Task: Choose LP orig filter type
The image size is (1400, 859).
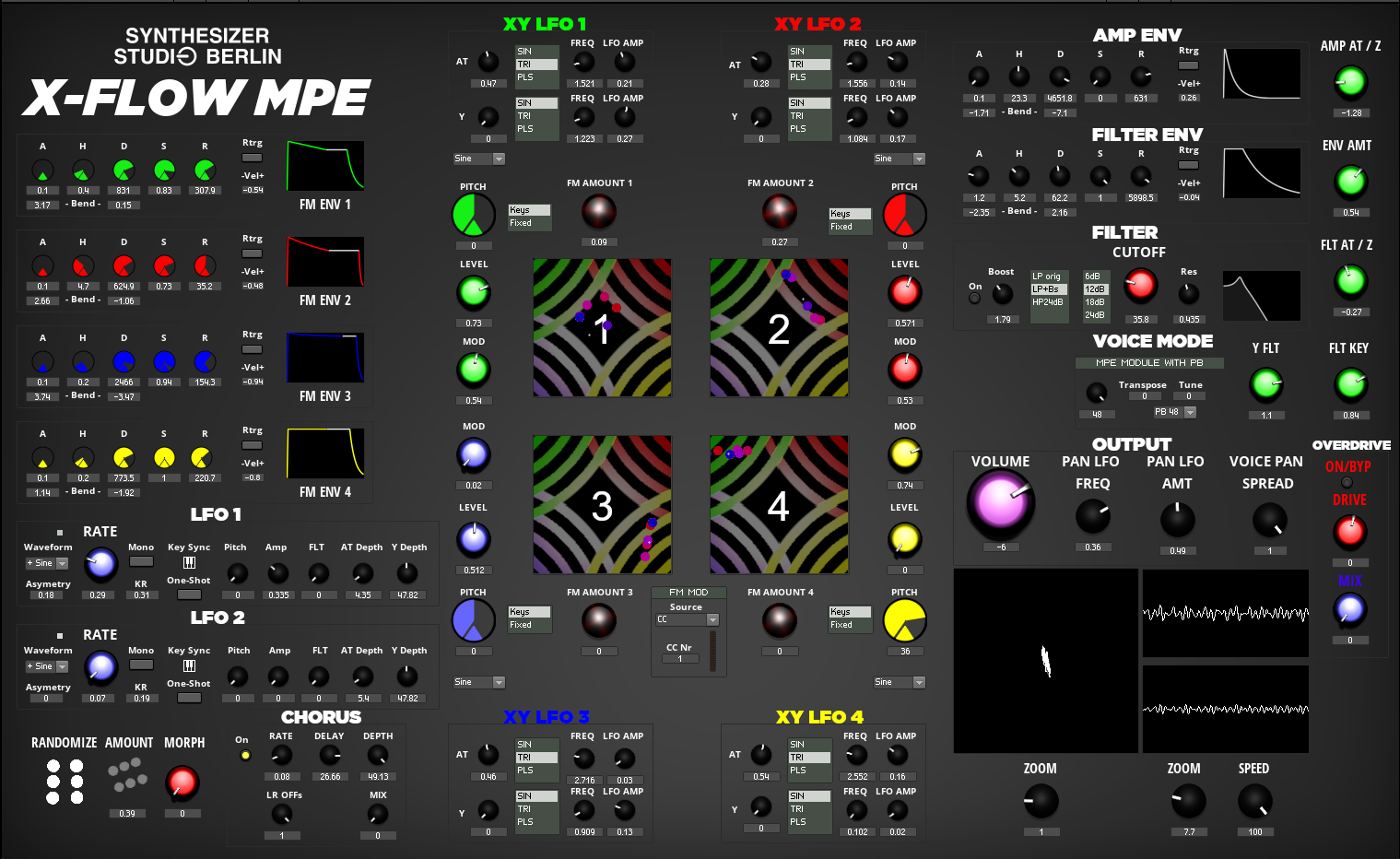Action: pyautogui.click(x=1049, y=277)
